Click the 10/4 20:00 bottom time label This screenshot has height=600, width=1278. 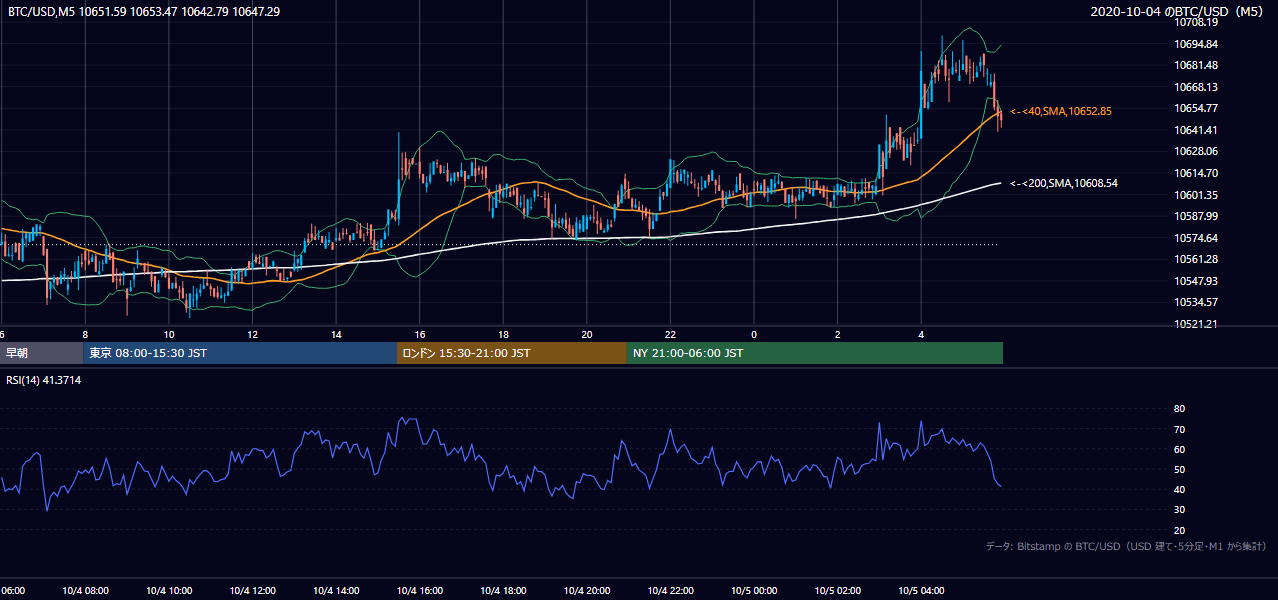586,590
